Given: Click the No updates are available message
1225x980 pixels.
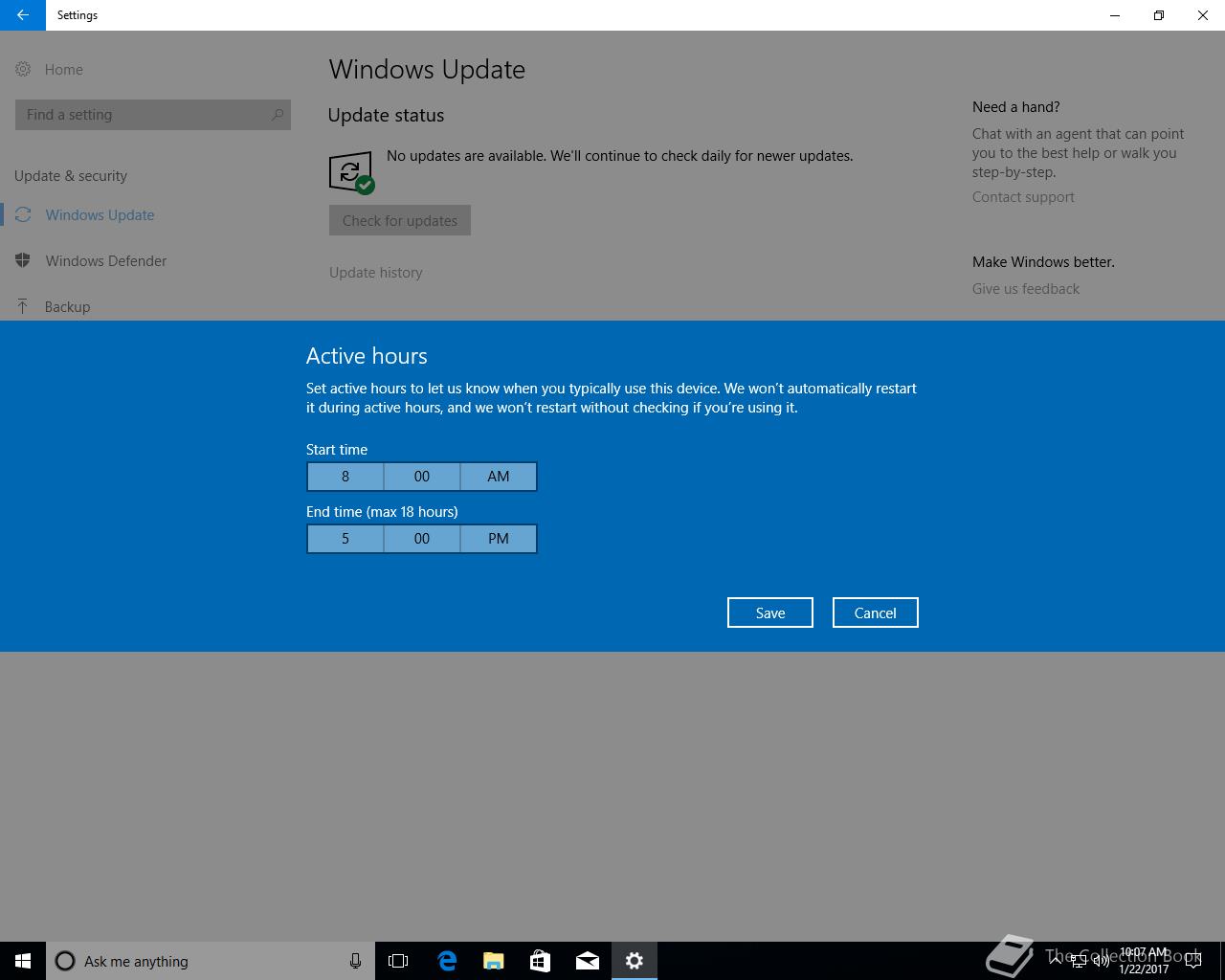Looking at the screenshot, I should 620,156.
